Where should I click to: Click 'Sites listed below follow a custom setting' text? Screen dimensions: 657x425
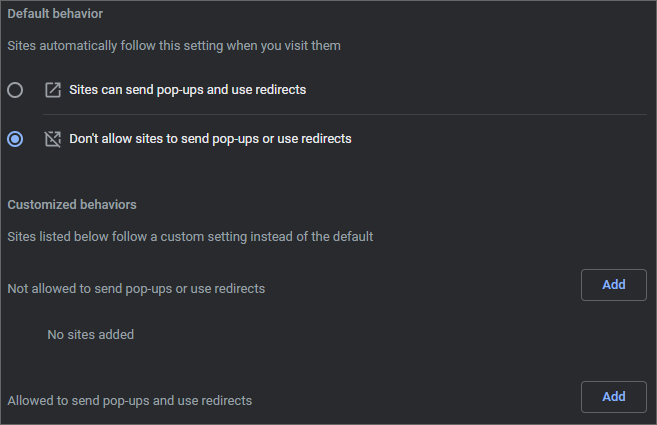pyautogui.click(x=190, y=237)
